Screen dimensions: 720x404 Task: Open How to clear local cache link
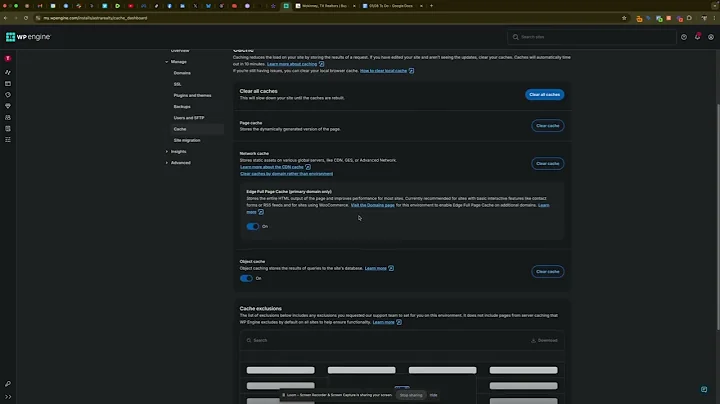(383, 71)
